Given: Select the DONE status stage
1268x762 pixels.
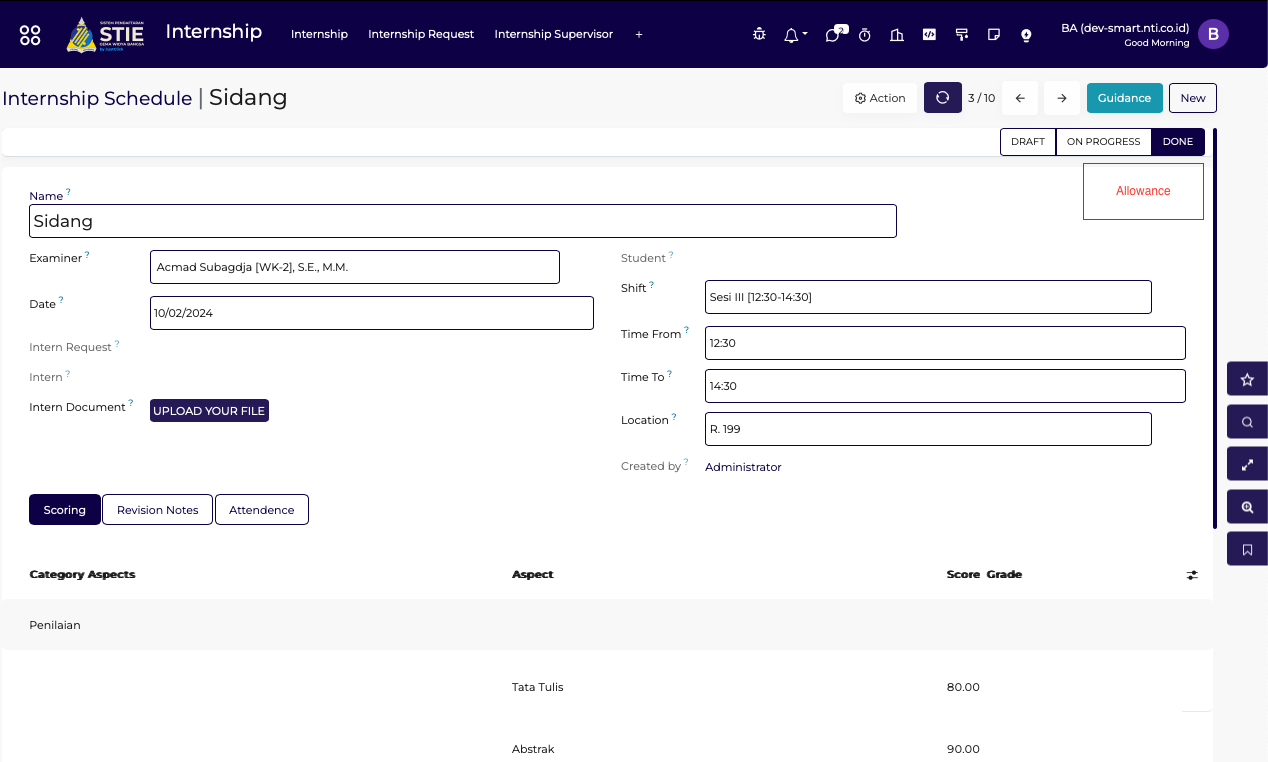Looking at the screenshot, I should (x=1177, y=142).
